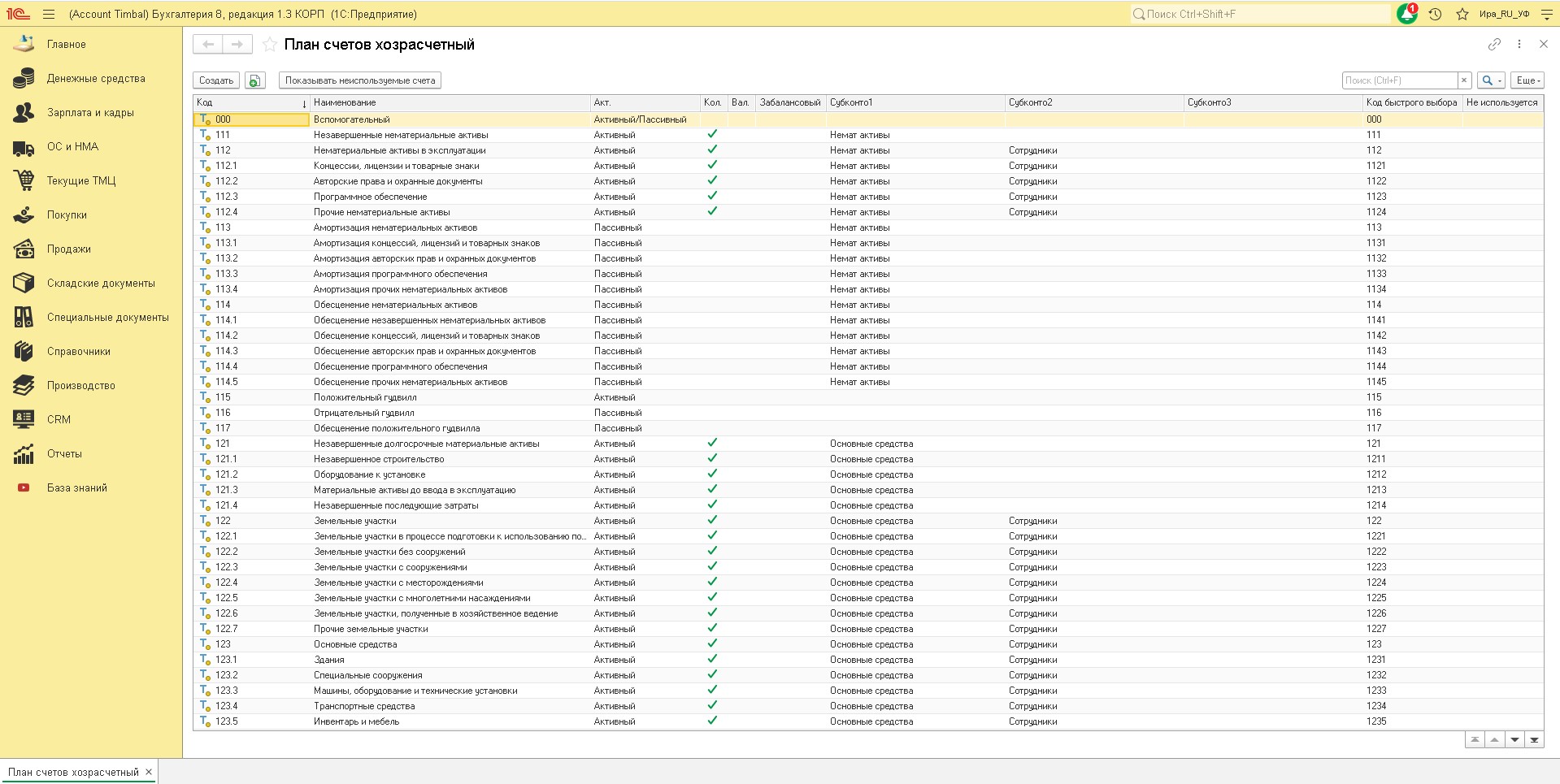Open the Главное section icon
Viewport: 1560px width, 784px height.
click(x=24, y=44)
